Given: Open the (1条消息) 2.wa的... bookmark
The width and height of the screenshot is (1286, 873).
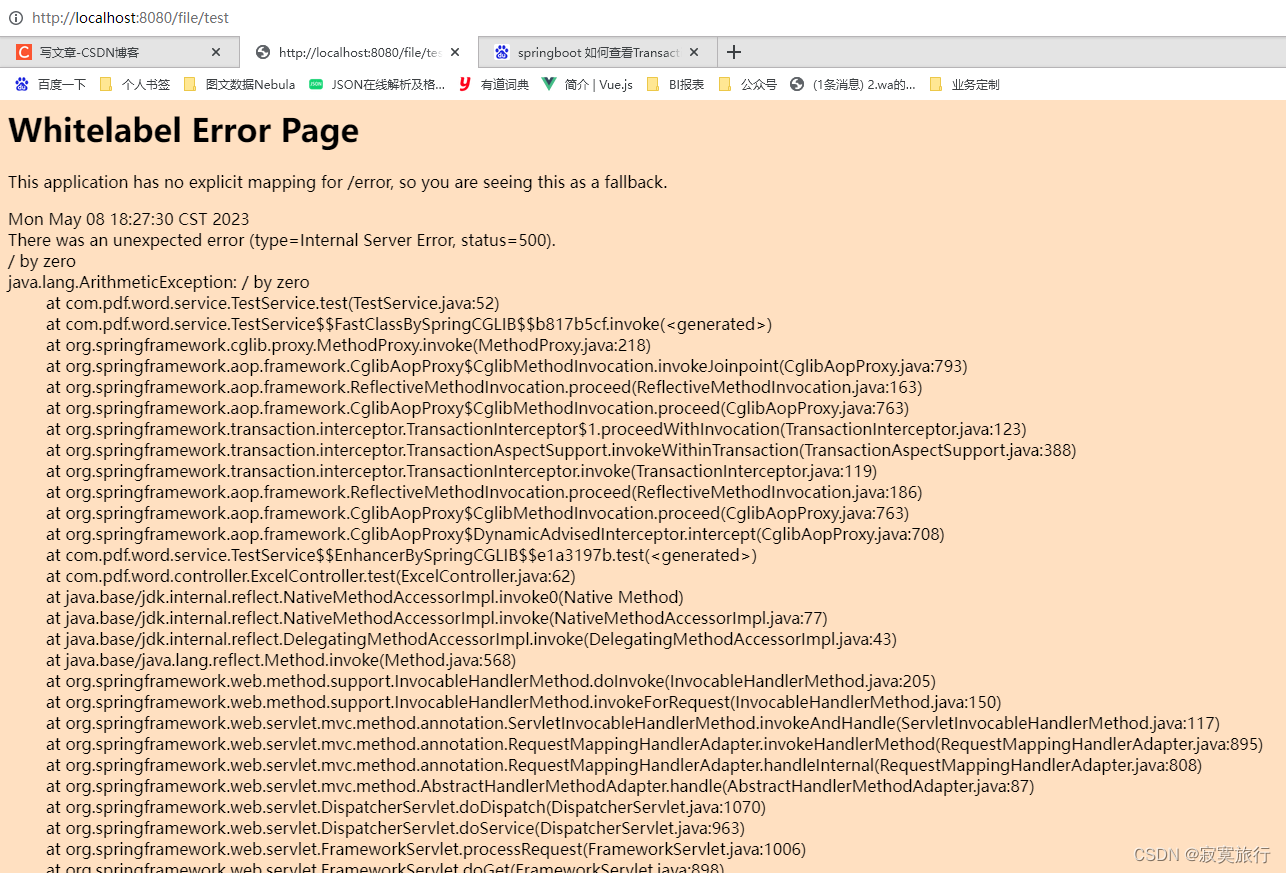Looking at the screenshot, I should pyautogui.click(x=853, y=85).
